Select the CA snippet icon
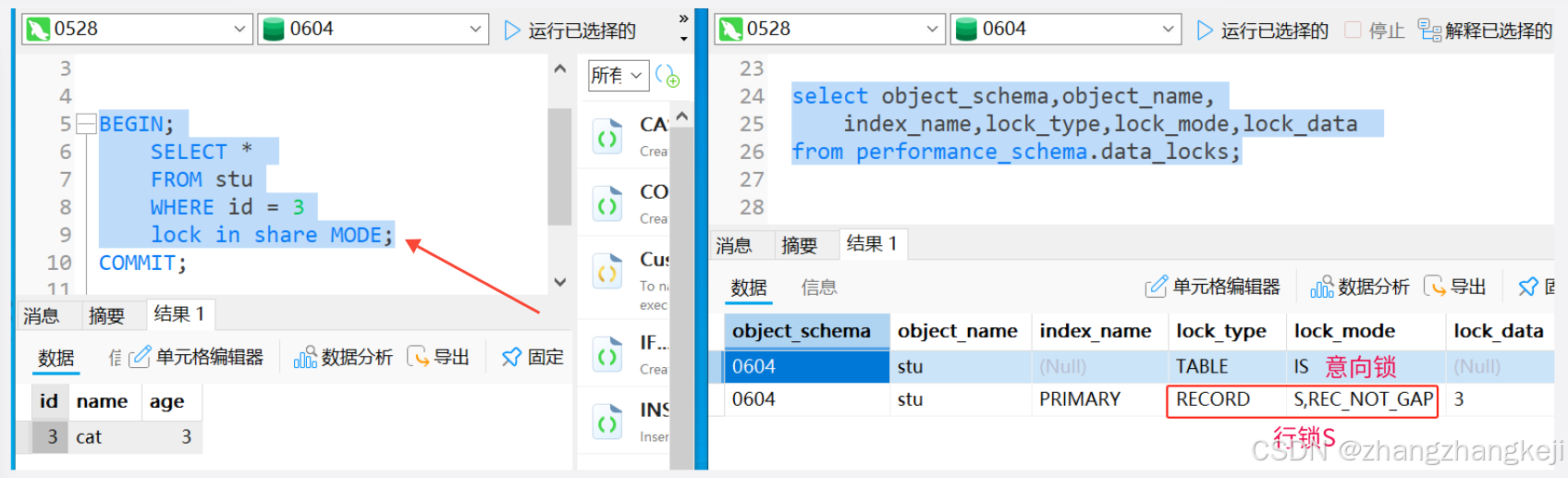Viewport: 1568px width, 478px height. pos(607,135)
